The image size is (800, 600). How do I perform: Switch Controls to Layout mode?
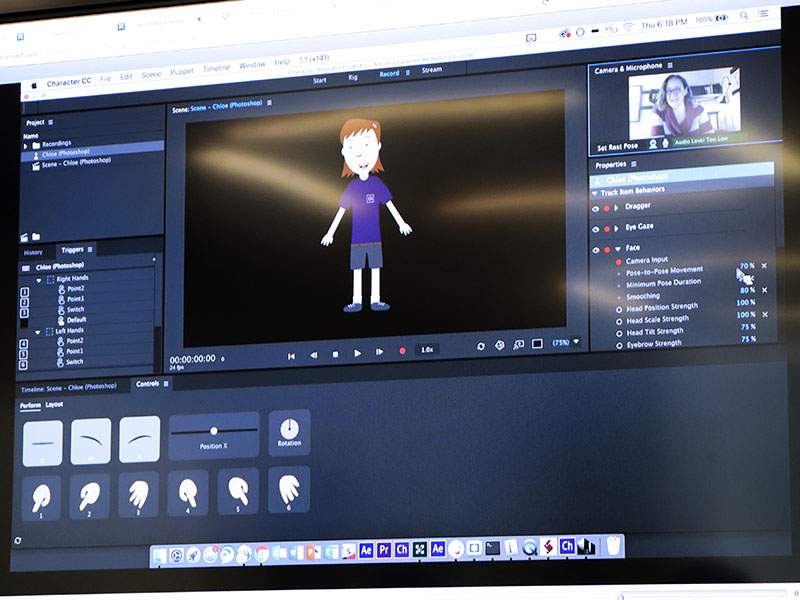coord(55,405)
